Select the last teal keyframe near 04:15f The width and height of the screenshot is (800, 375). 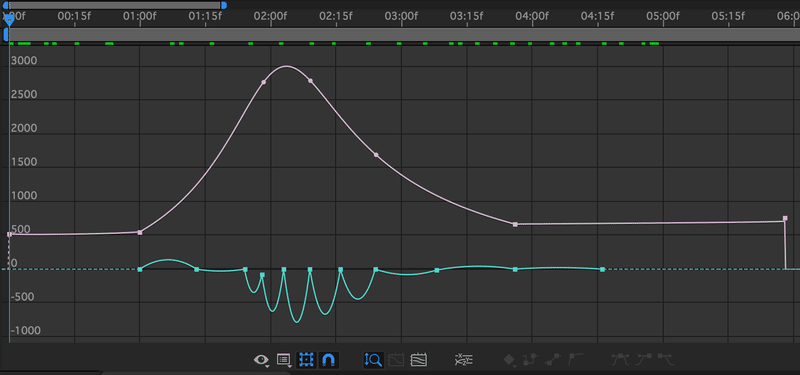pyautogui.click(x=603, y=269)
